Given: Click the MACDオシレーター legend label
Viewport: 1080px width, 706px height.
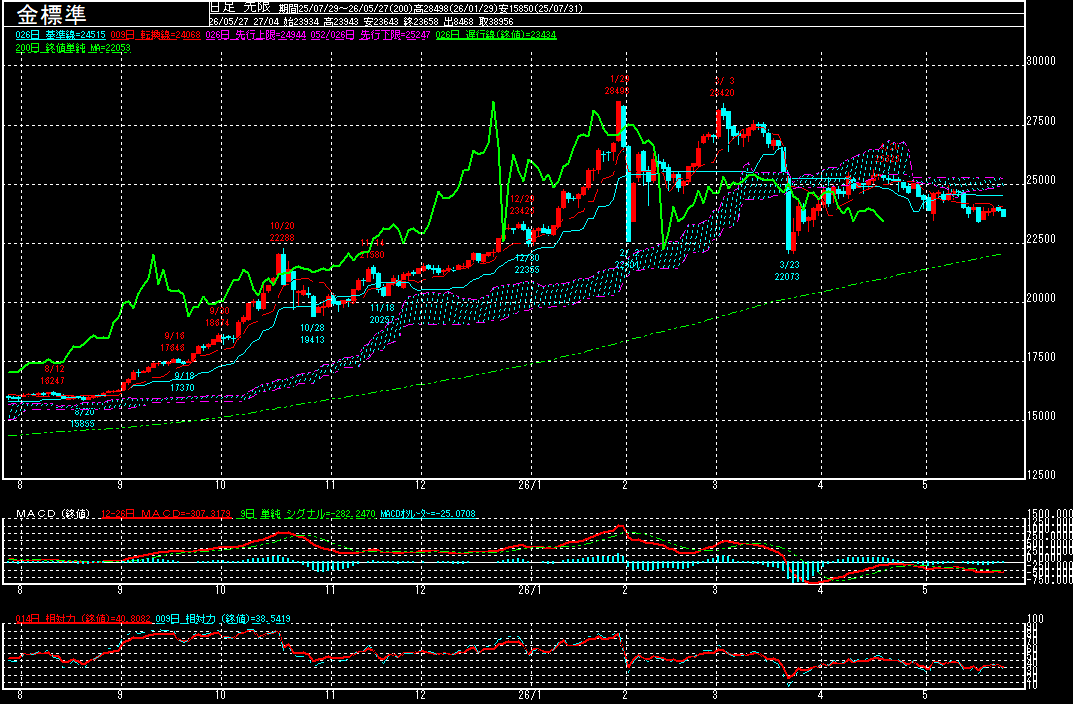Looking at the screenshot, I should point(428,514).
